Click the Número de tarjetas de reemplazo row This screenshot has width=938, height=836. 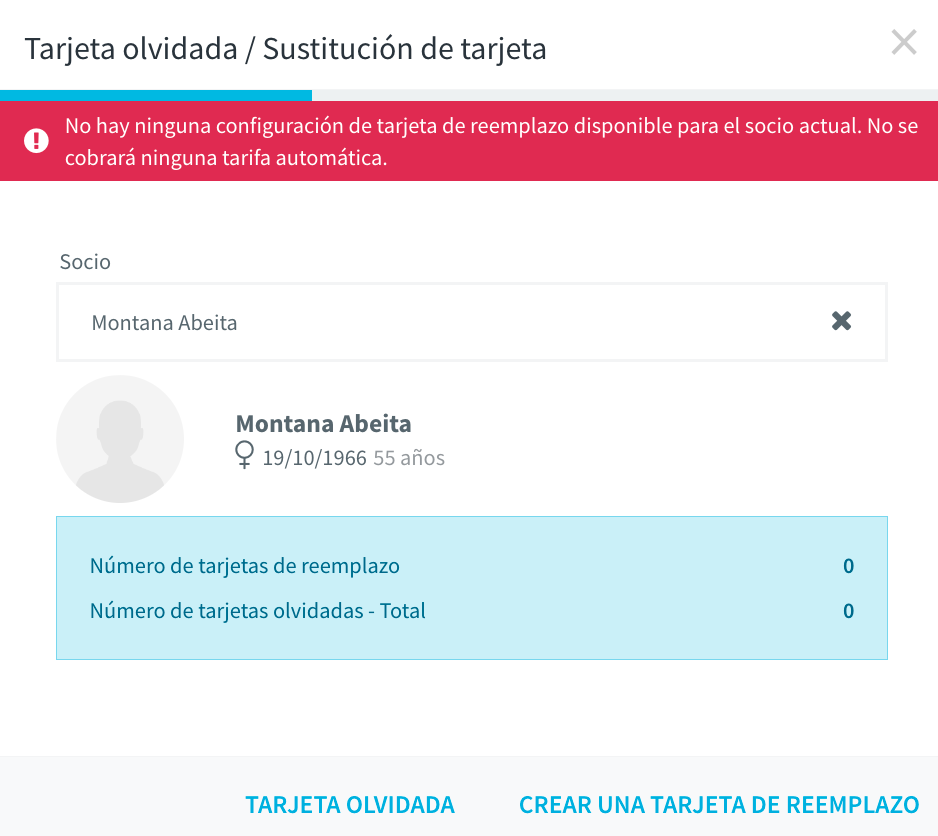(x=471, y=566)
